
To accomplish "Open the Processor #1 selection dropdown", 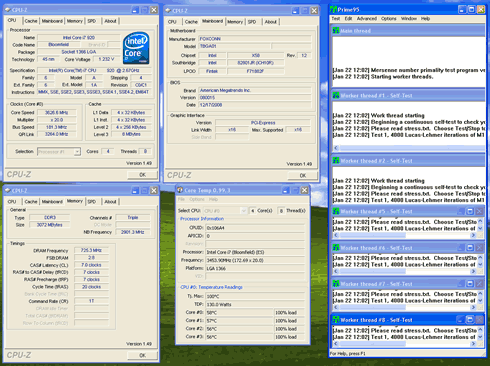I will 77,152.
